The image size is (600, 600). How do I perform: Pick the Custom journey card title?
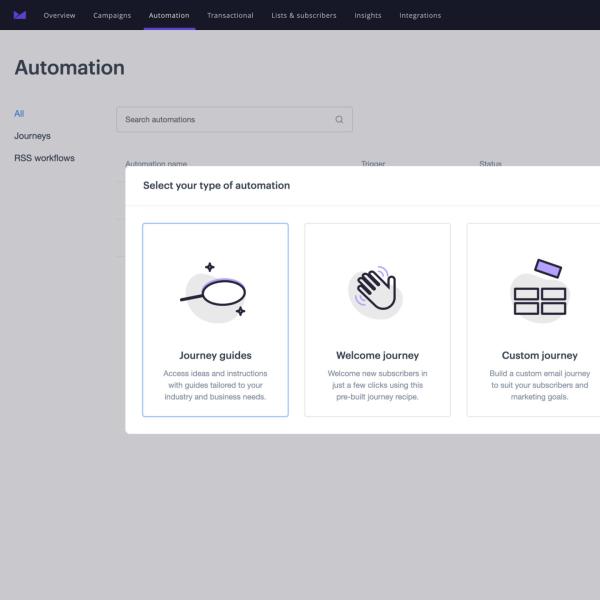tap(539, 355)
